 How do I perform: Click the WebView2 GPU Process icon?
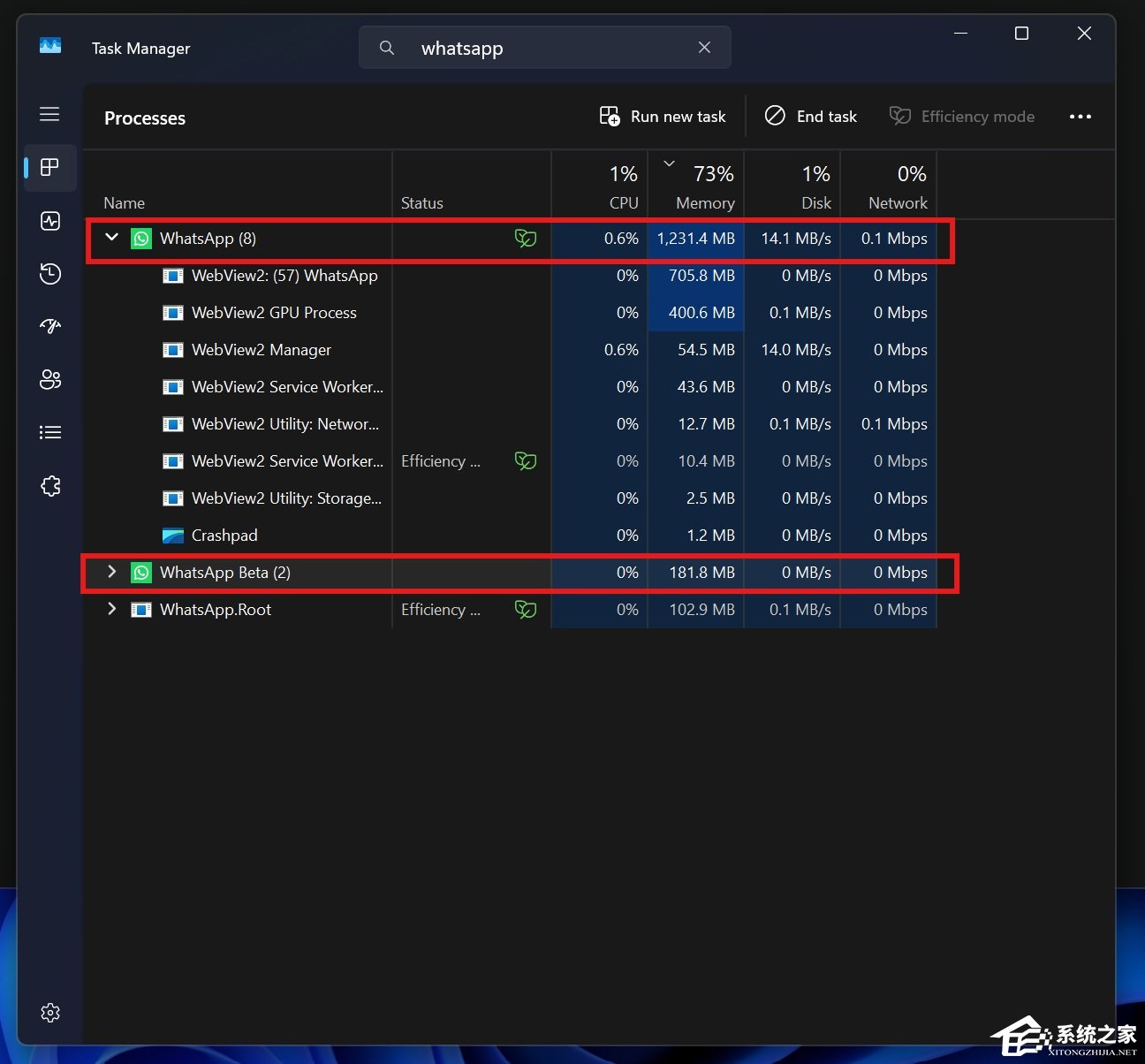click(x=173, y=313)
